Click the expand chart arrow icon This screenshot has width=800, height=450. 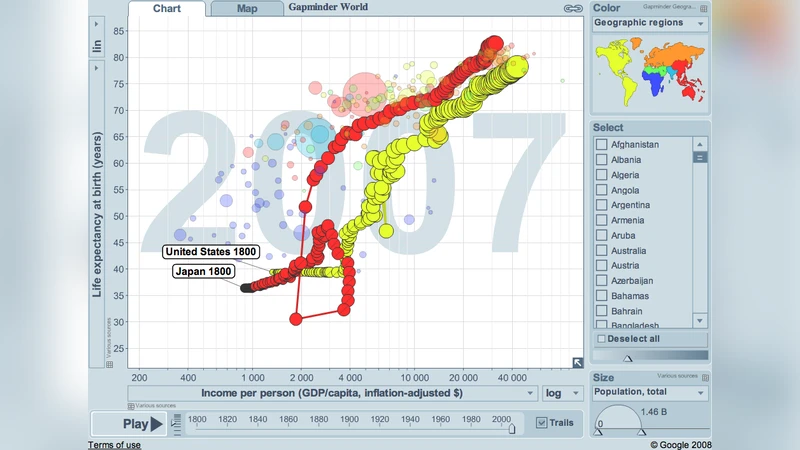coord(577,363)
